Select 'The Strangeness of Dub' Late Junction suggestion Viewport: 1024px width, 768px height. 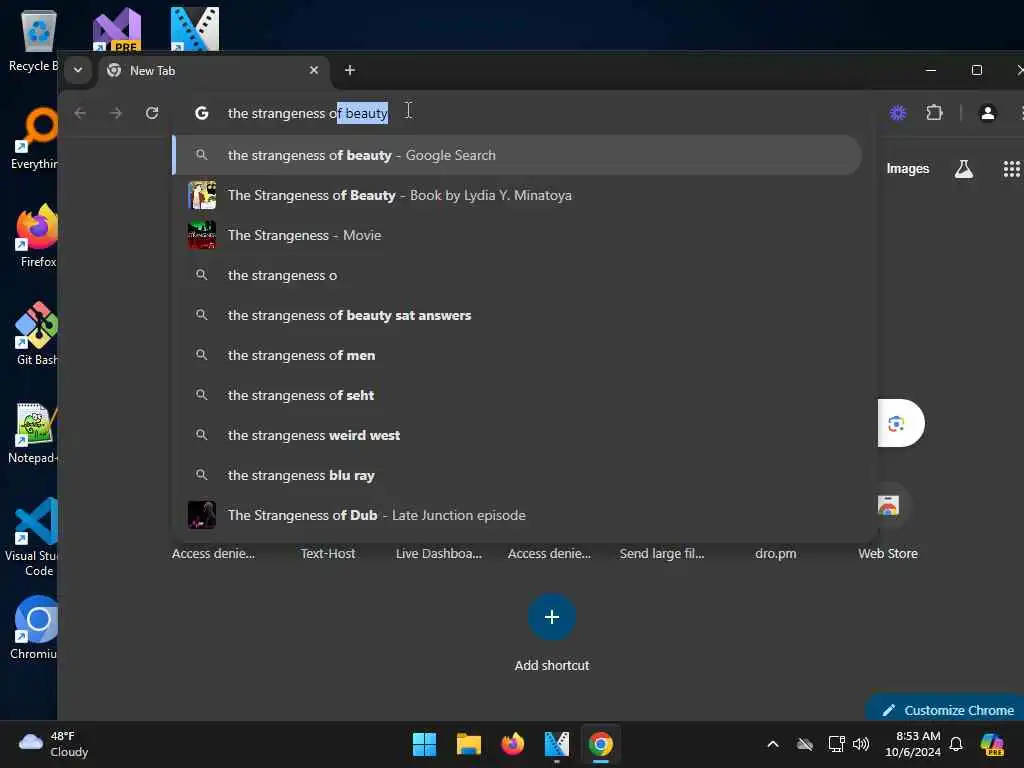[517, 515]
